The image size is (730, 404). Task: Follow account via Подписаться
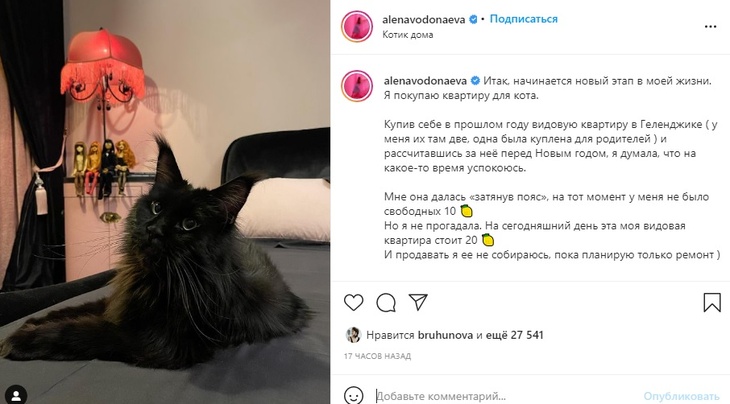523,19
